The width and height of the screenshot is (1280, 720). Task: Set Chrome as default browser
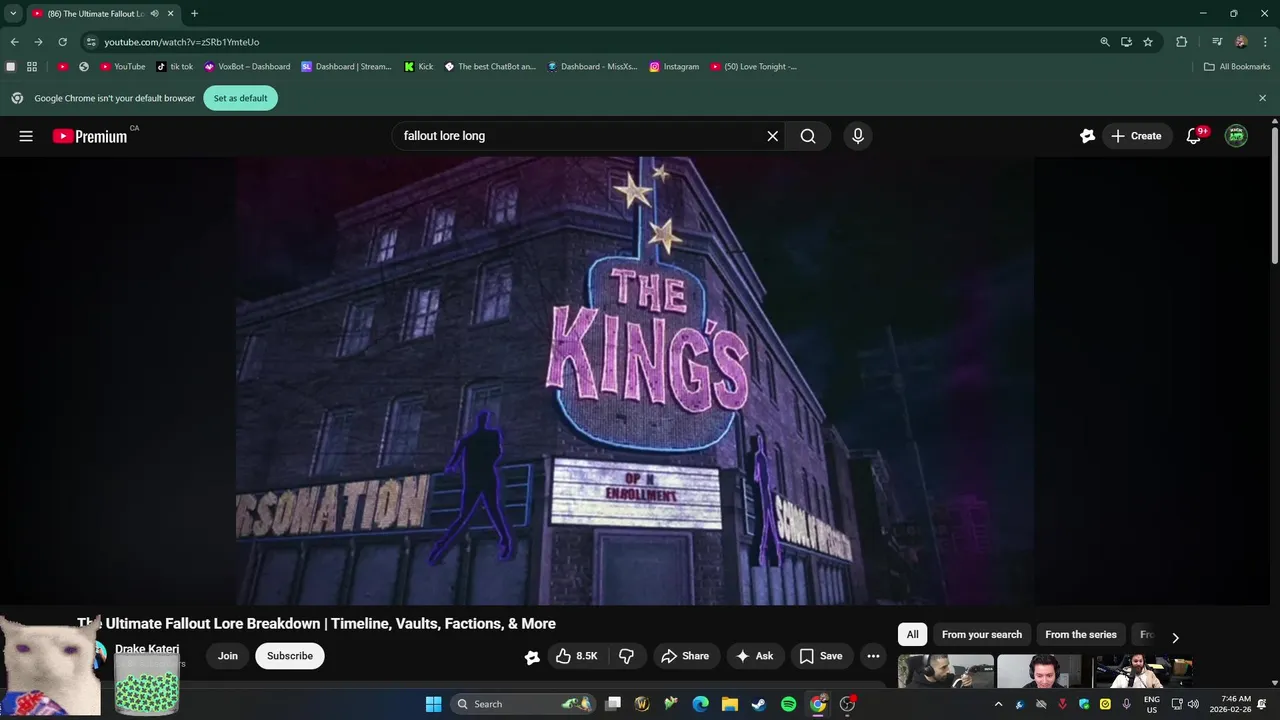[x=240, y=98]
